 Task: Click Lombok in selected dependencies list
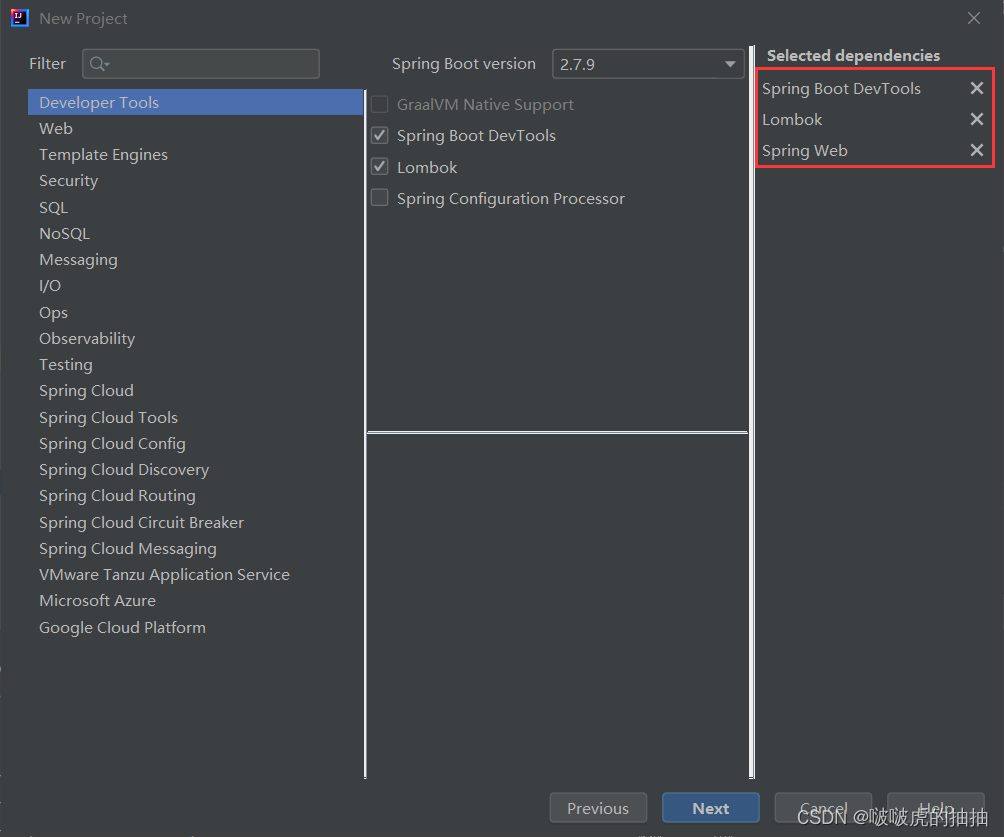click(792, 120)
